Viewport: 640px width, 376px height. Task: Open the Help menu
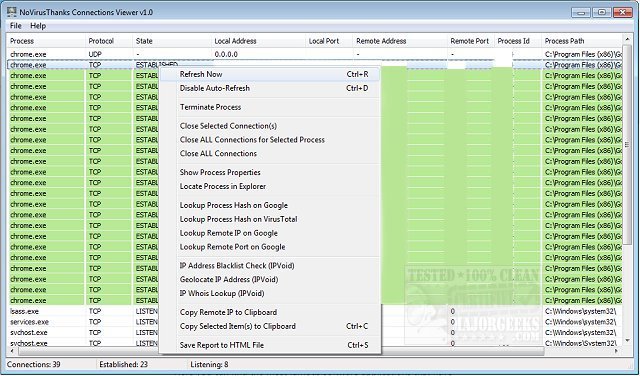[38, 26]
